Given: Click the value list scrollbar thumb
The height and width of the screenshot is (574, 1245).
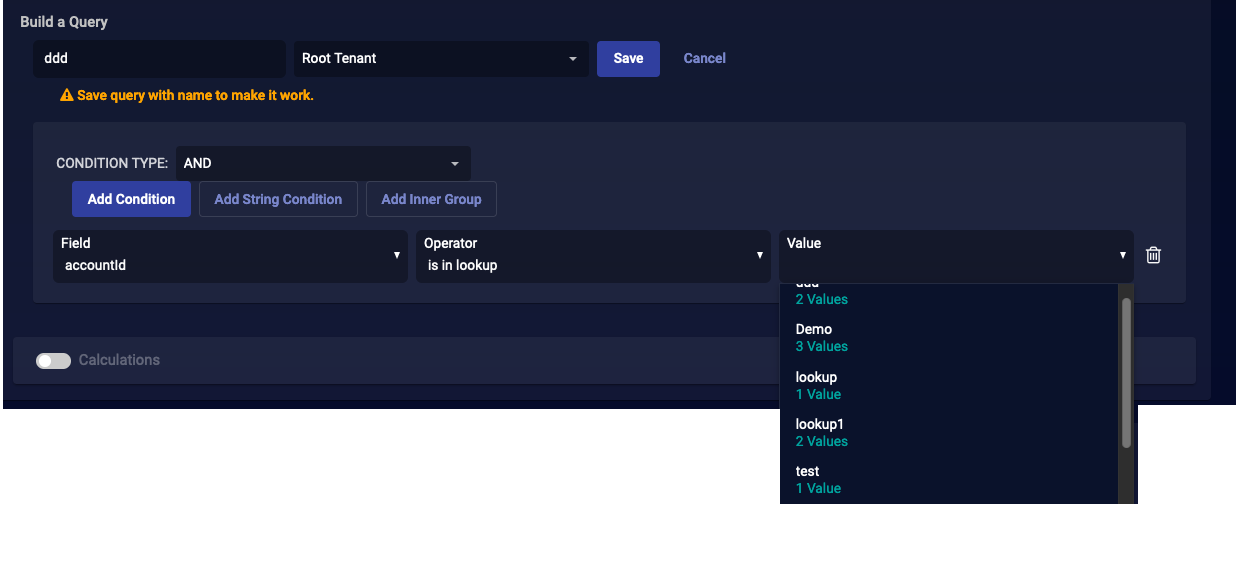Looking at the screenshot, I should pos(1126,372).
